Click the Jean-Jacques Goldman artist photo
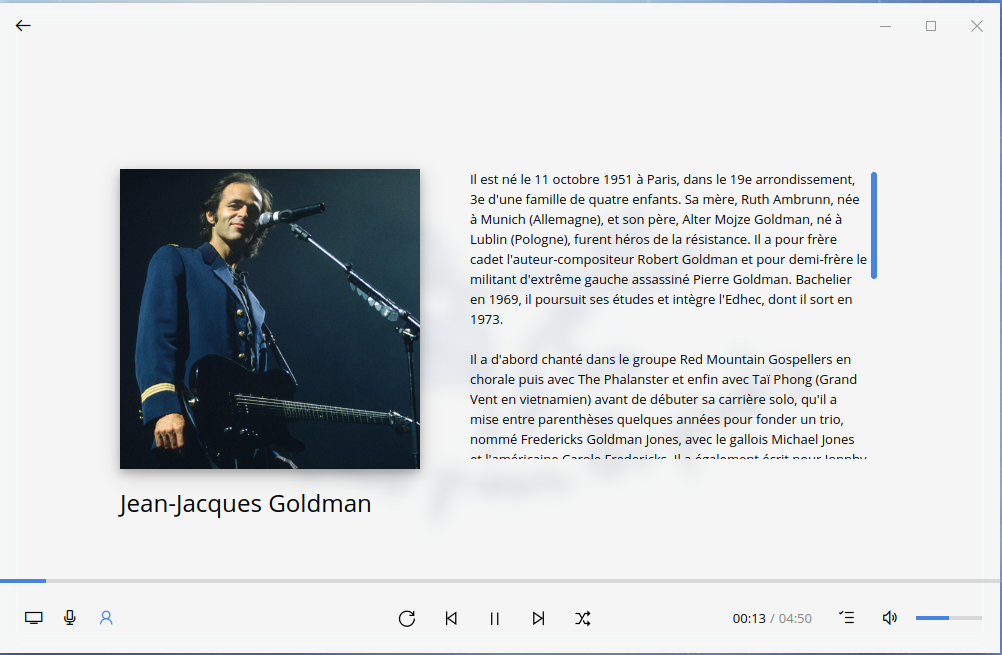Screen dimensions: 1002x655 (x=270, y=319)
